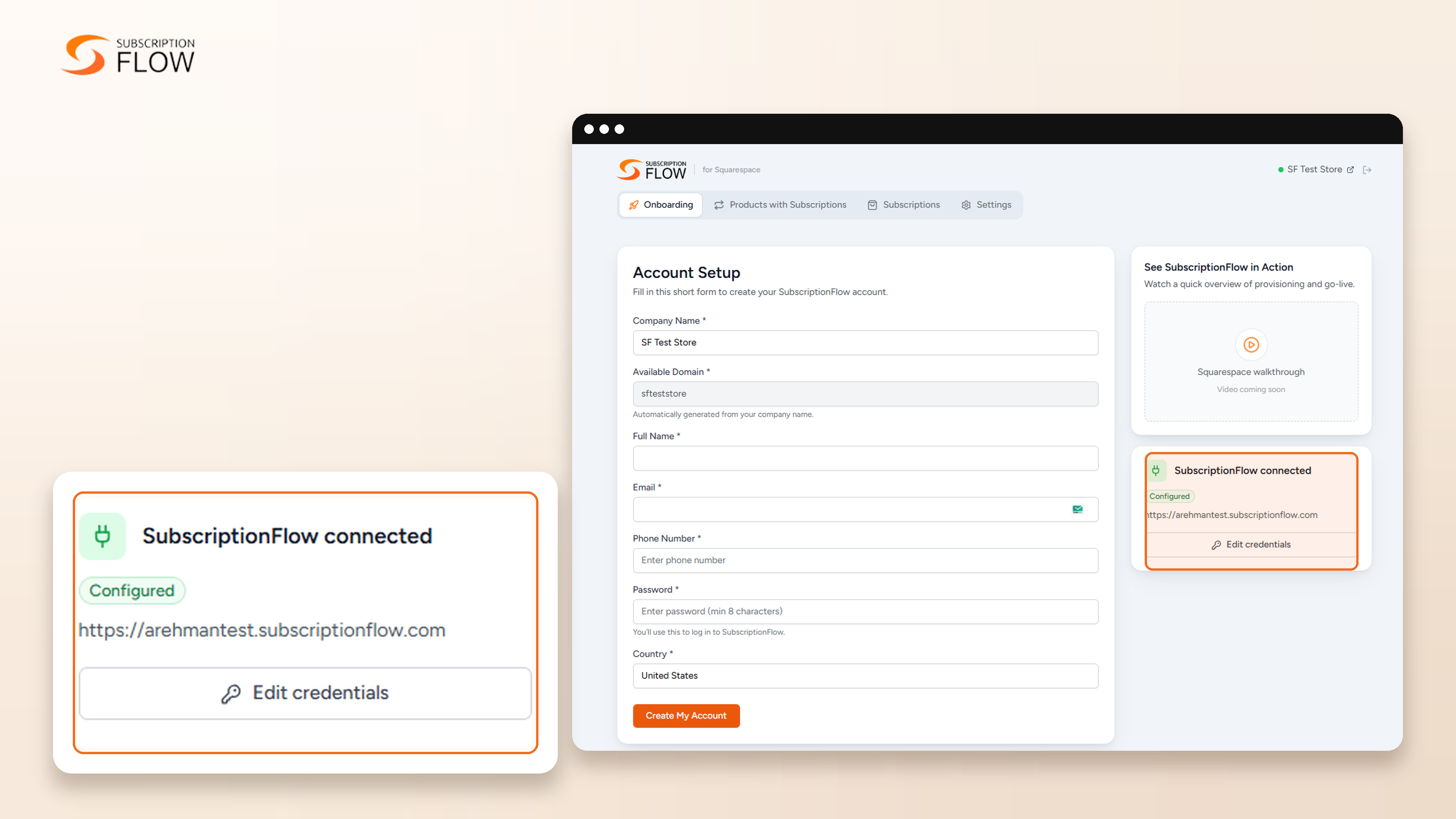Click the SubscriptionFlow logo in app header
1456x819 pixels.
[652, 169]
